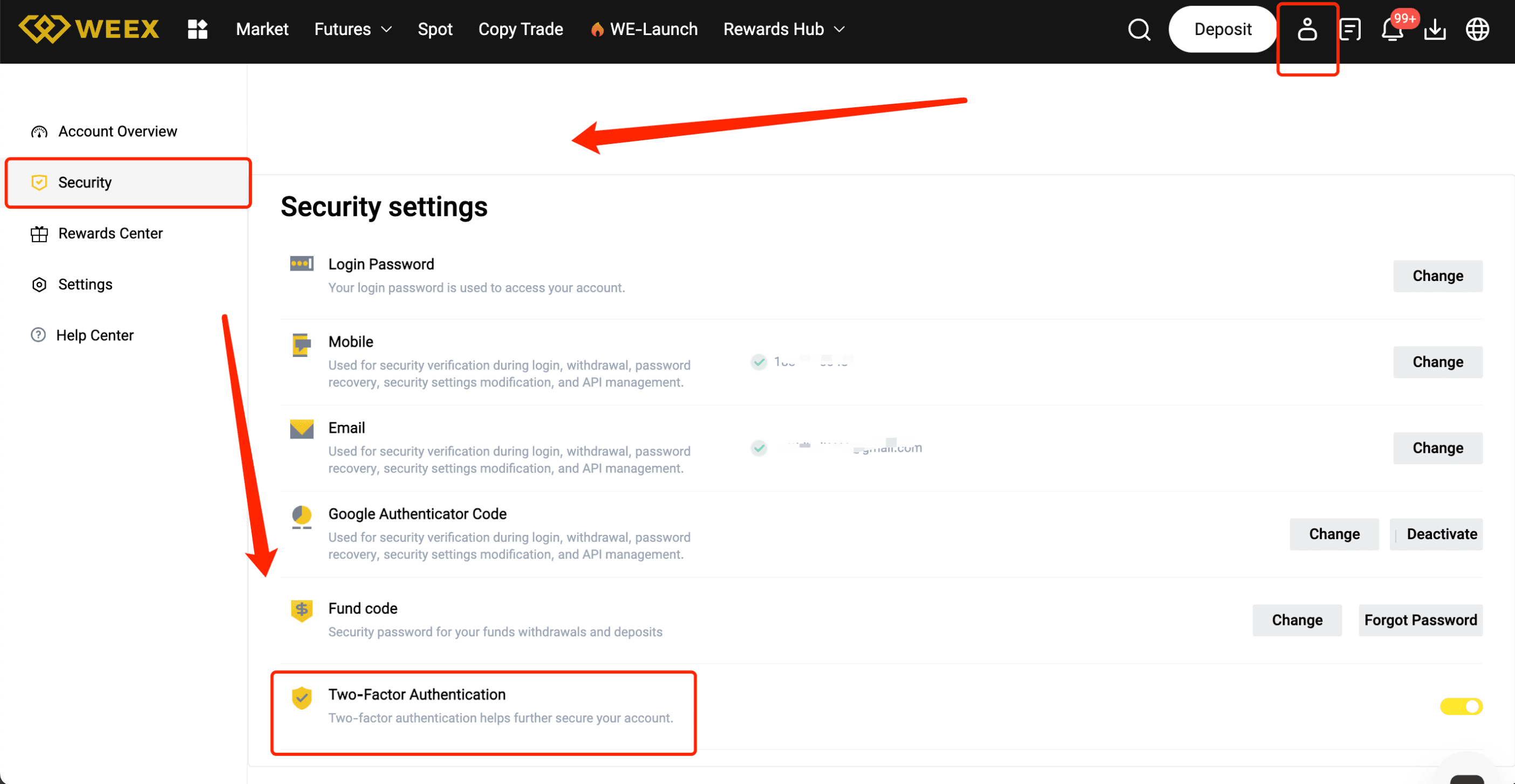Screen dimensions: 1515x784
Task: Click the profile account icon
Action: [1307, 29]
